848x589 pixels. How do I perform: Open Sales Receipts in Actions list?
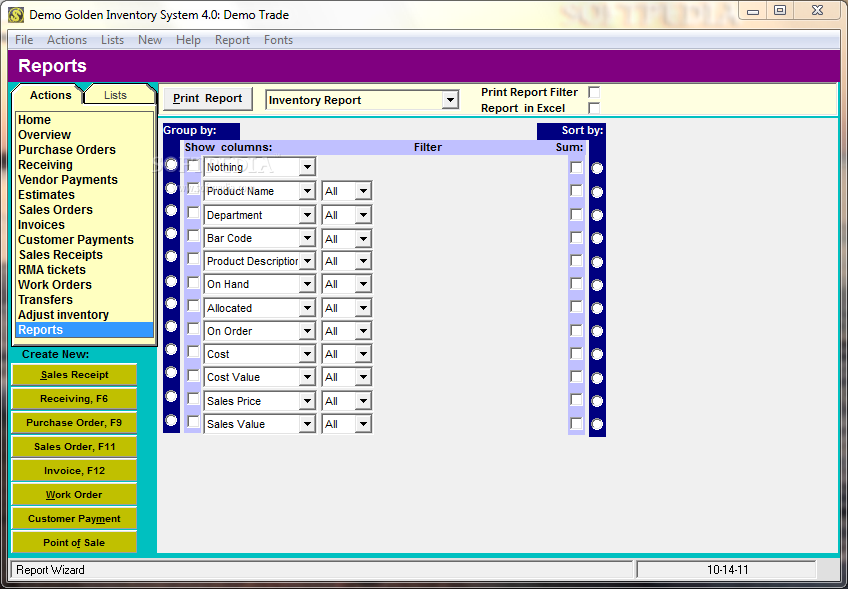coord(84,255)
